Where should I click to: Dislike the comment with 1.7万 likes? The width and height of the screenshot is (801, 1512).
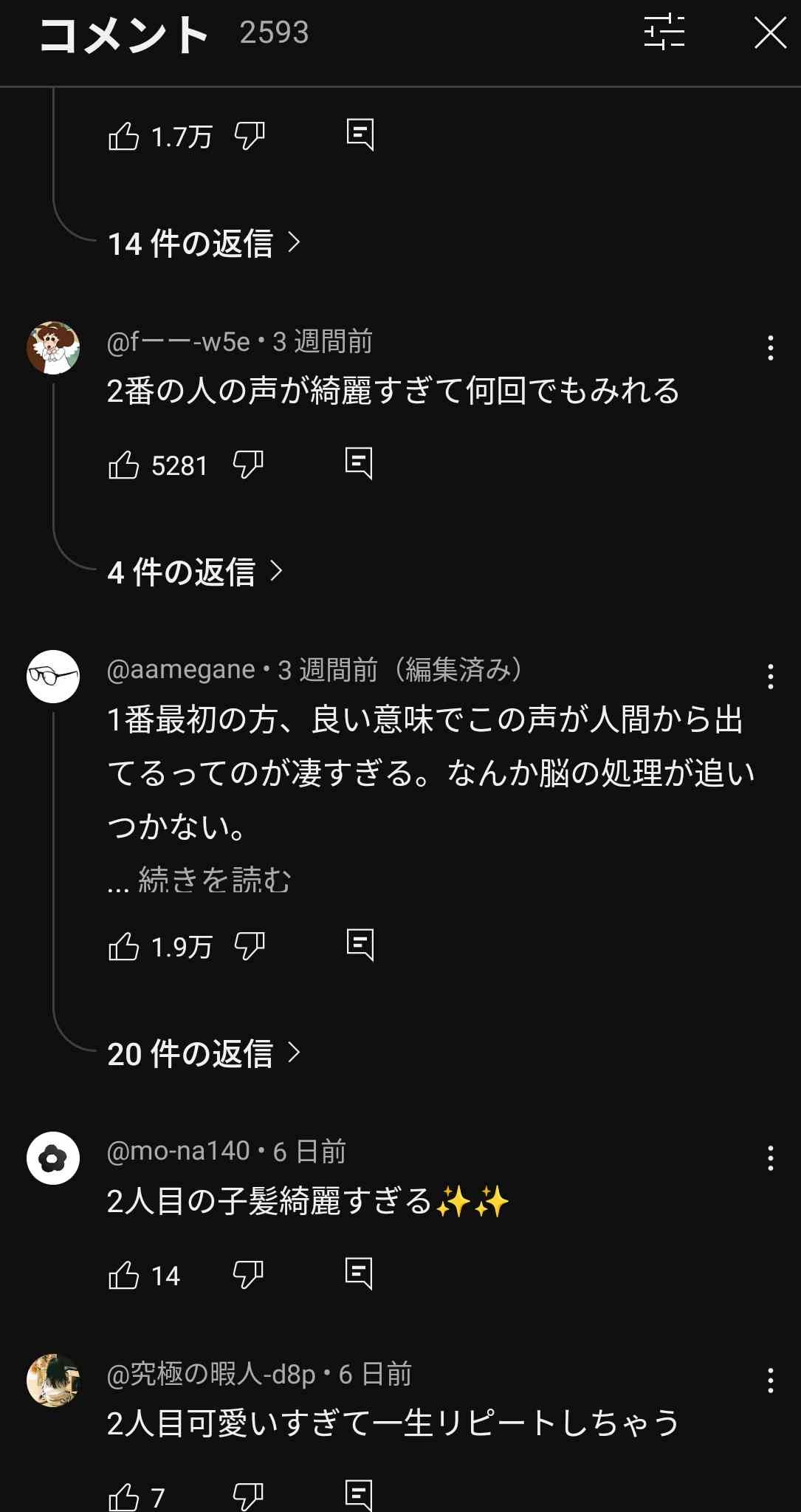tap(249, 136)
